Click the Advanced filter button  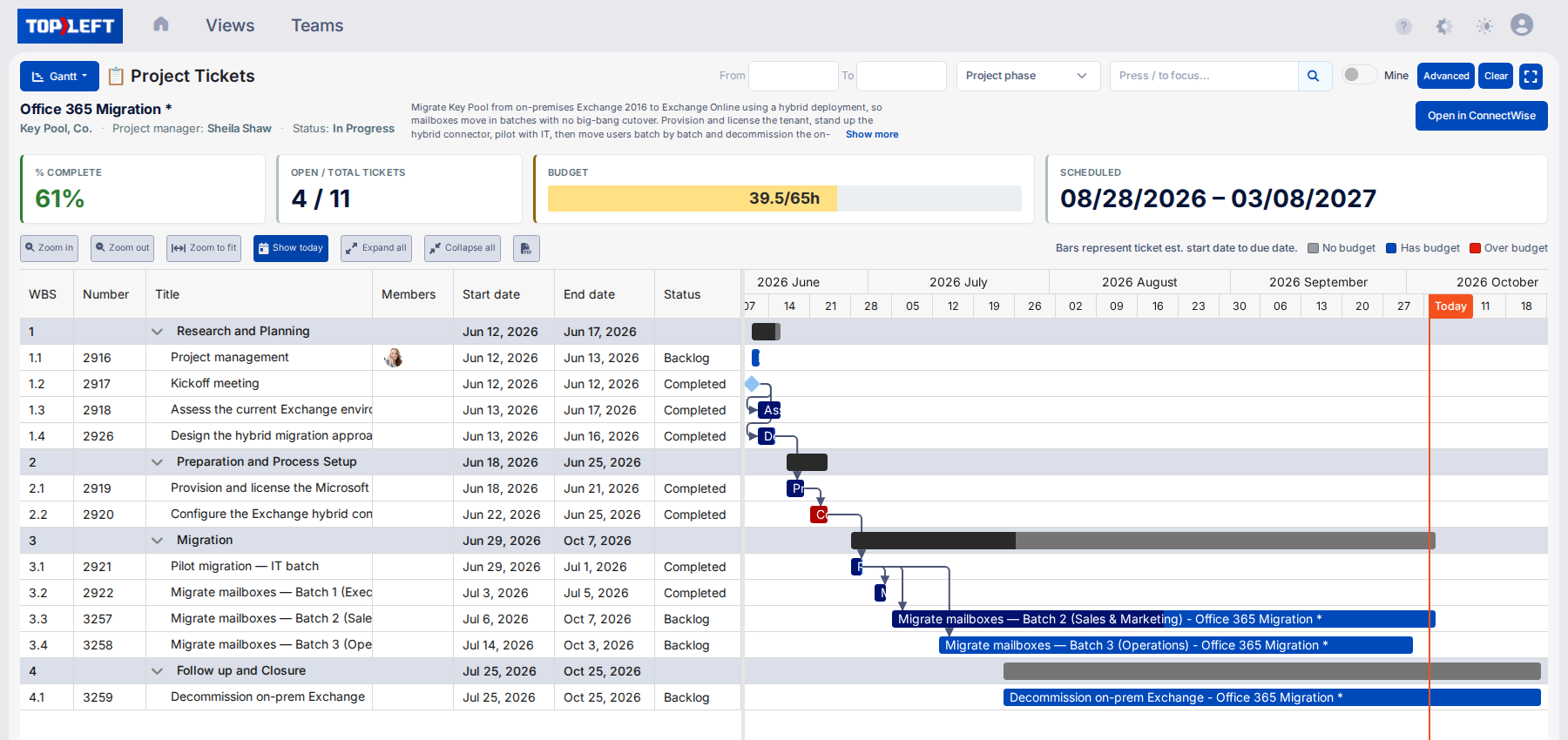[1446, 76]
